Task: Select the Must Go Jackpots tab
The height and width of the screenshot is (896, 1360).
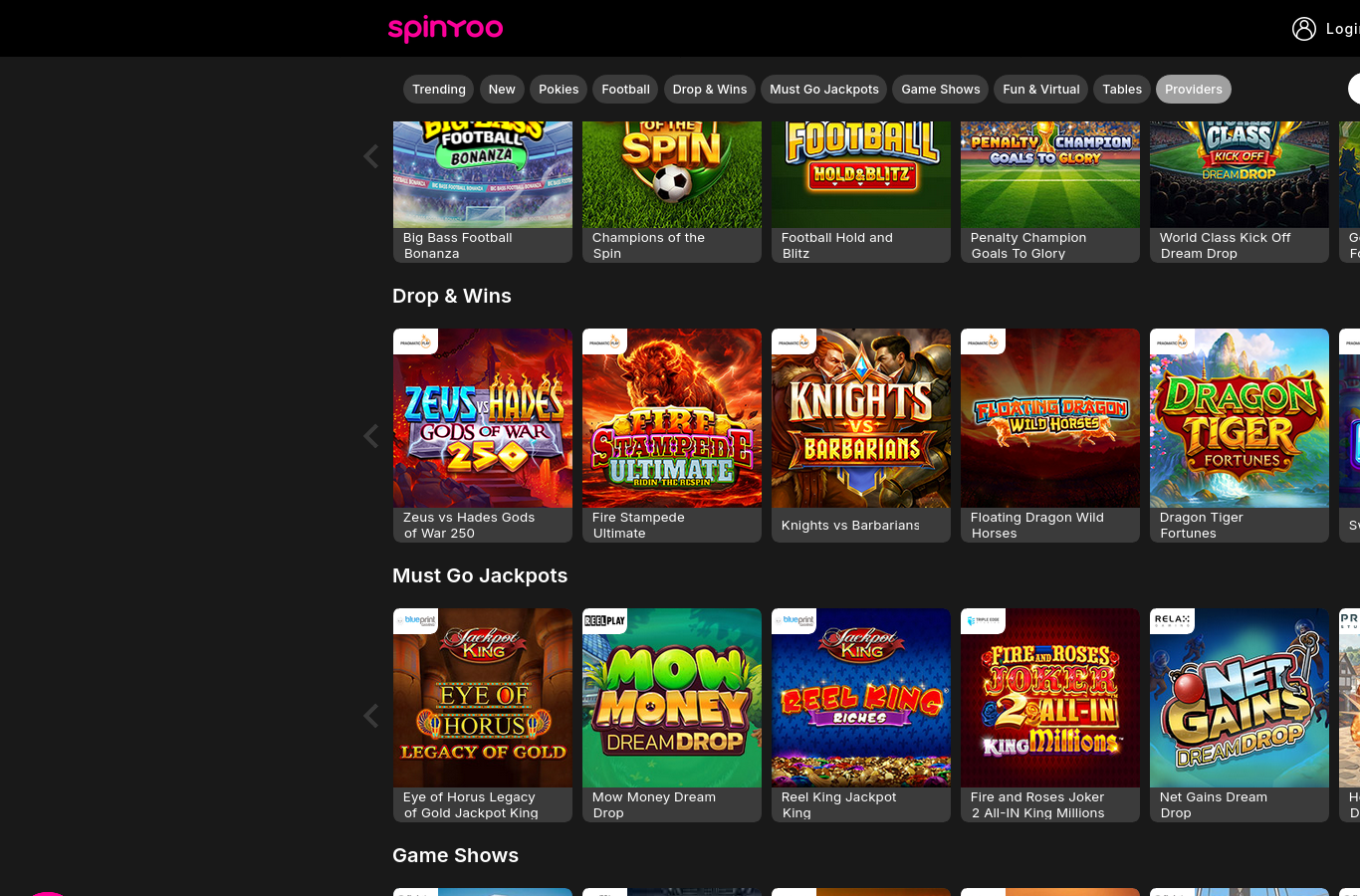Action: (824, 90)
